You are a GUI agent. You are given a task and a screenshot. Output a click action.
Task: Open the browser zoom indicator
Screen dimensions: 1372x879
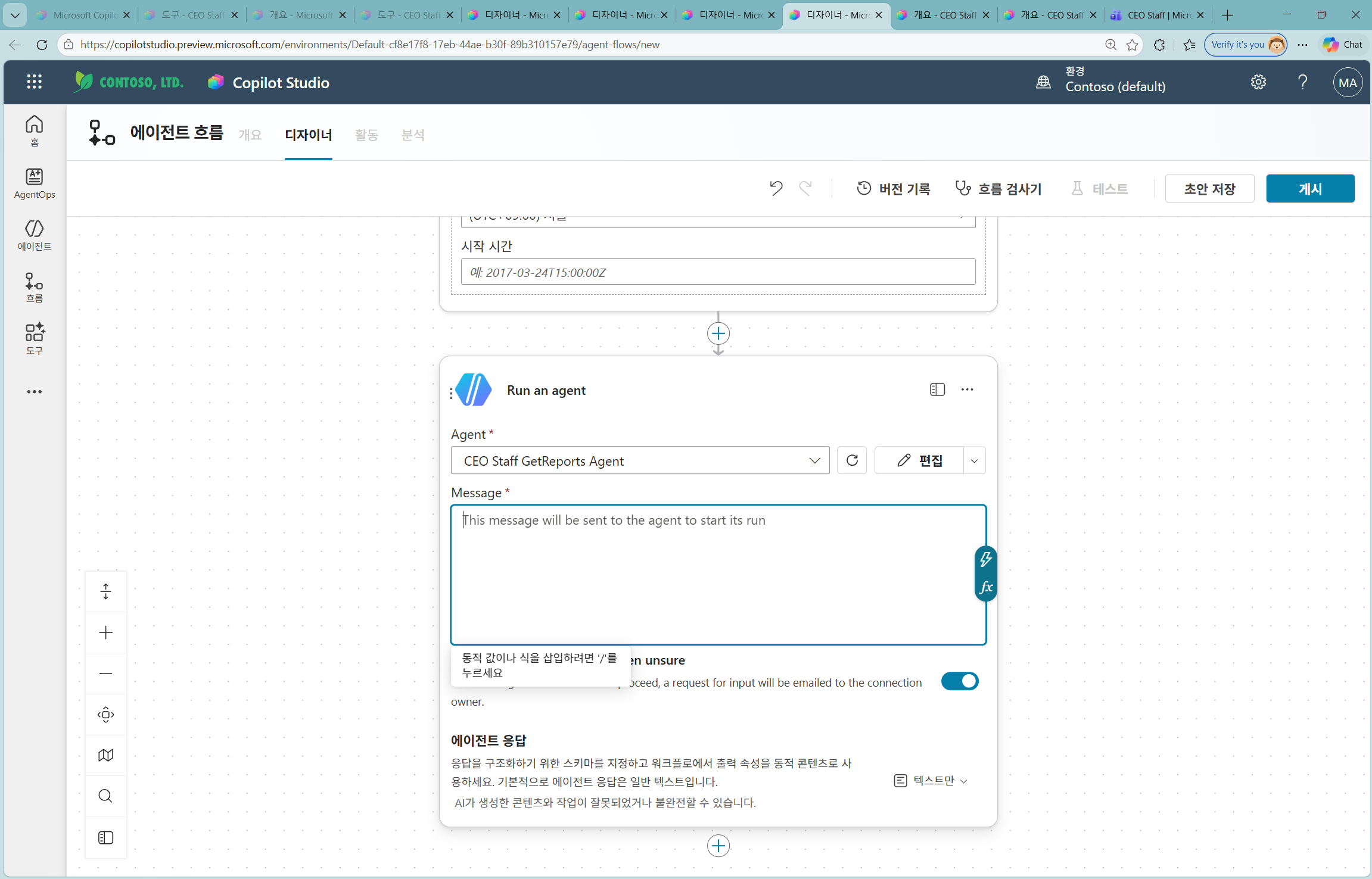point(1111,45)
